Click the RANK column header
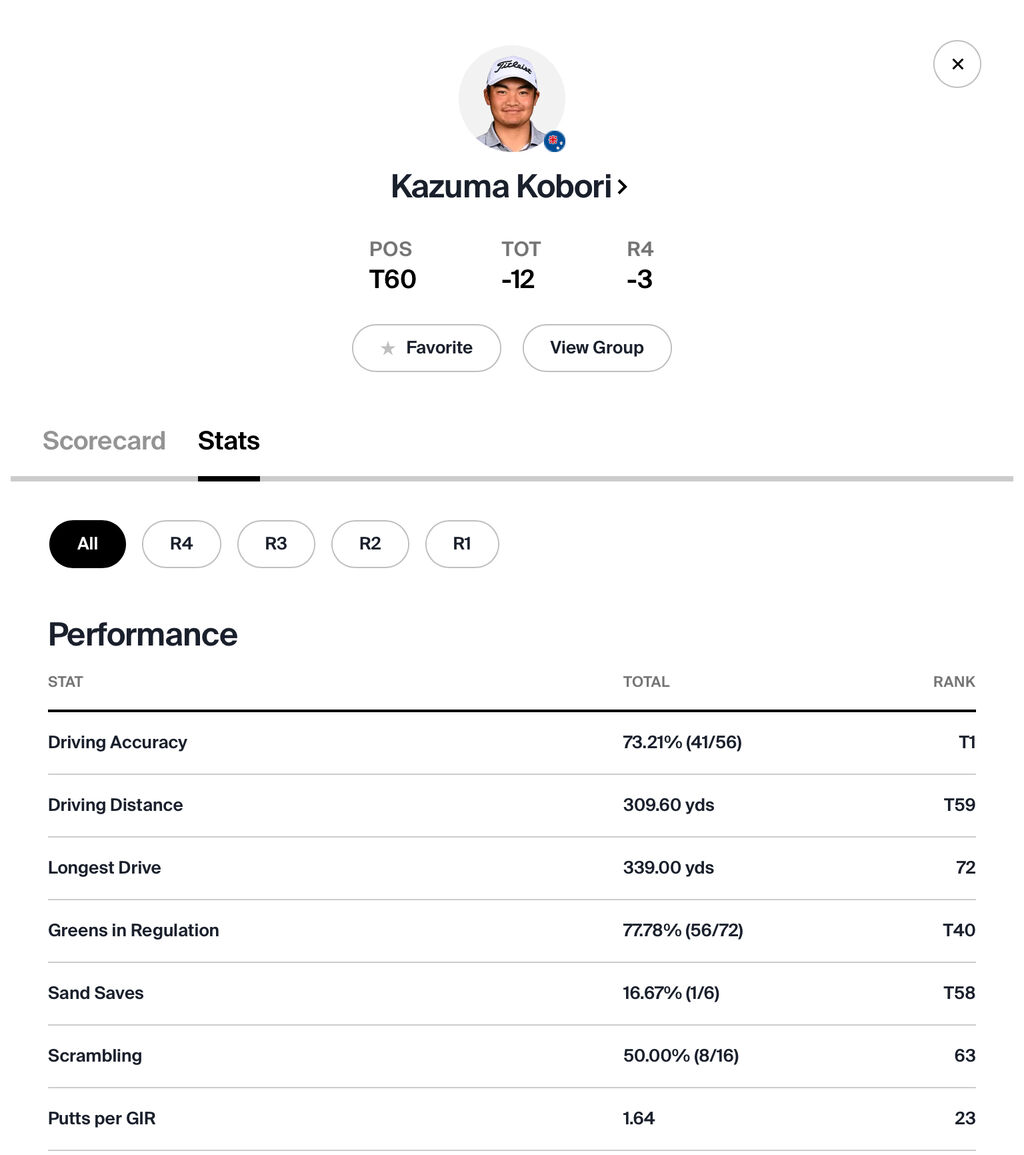1024x1155 pixels. pyautogui.click(x=954, y=682)
